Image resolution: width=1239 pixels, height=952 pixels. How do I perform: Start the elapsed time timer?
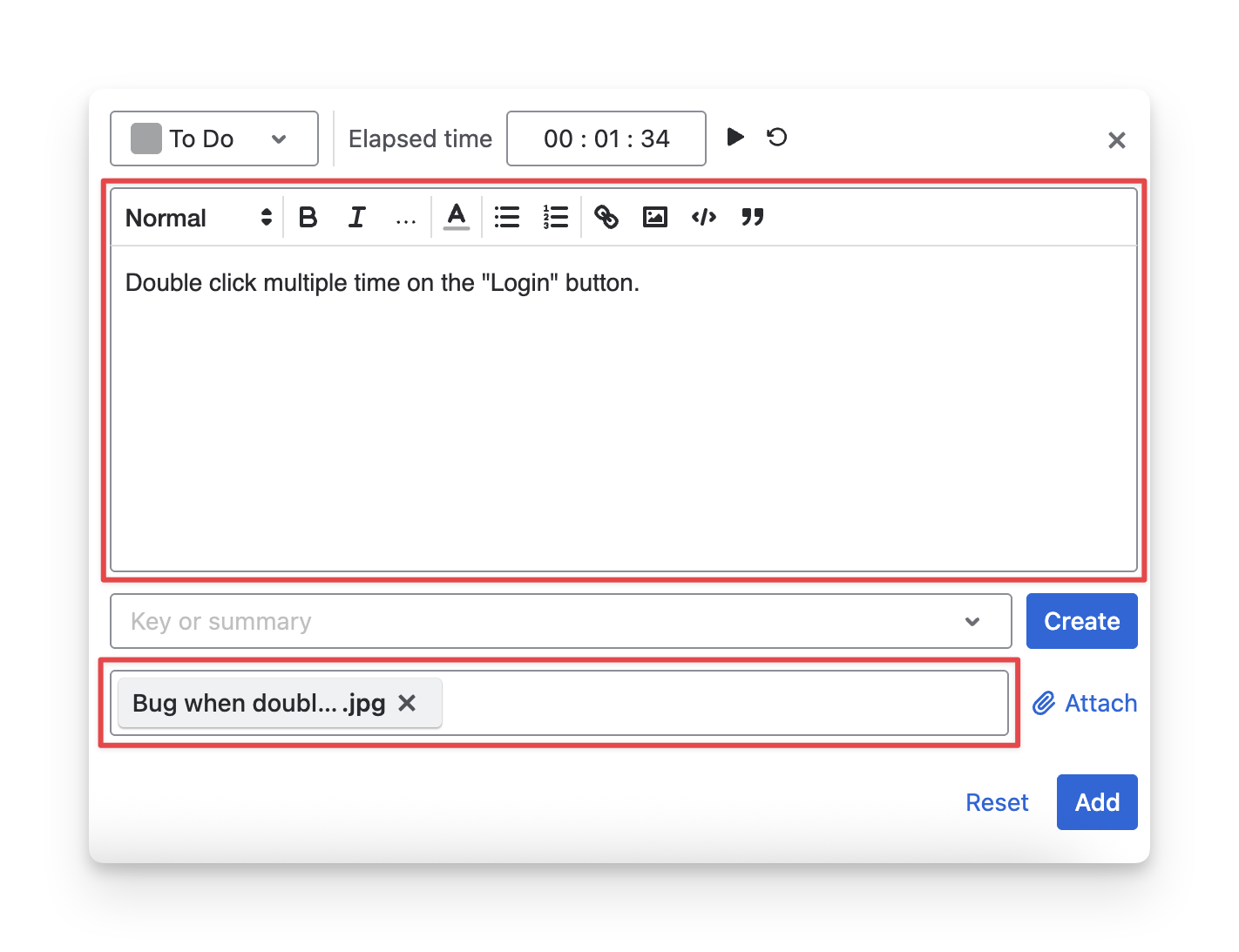(735, 138)
